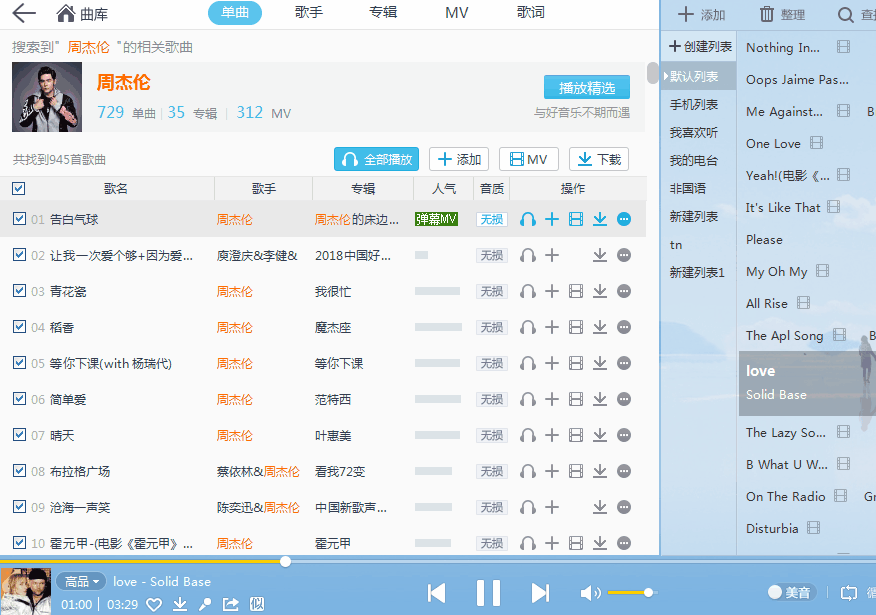Viewport: 876px width, 615px height.
Task: Click the MV button above the song table
Action: (x=529, y=159)
